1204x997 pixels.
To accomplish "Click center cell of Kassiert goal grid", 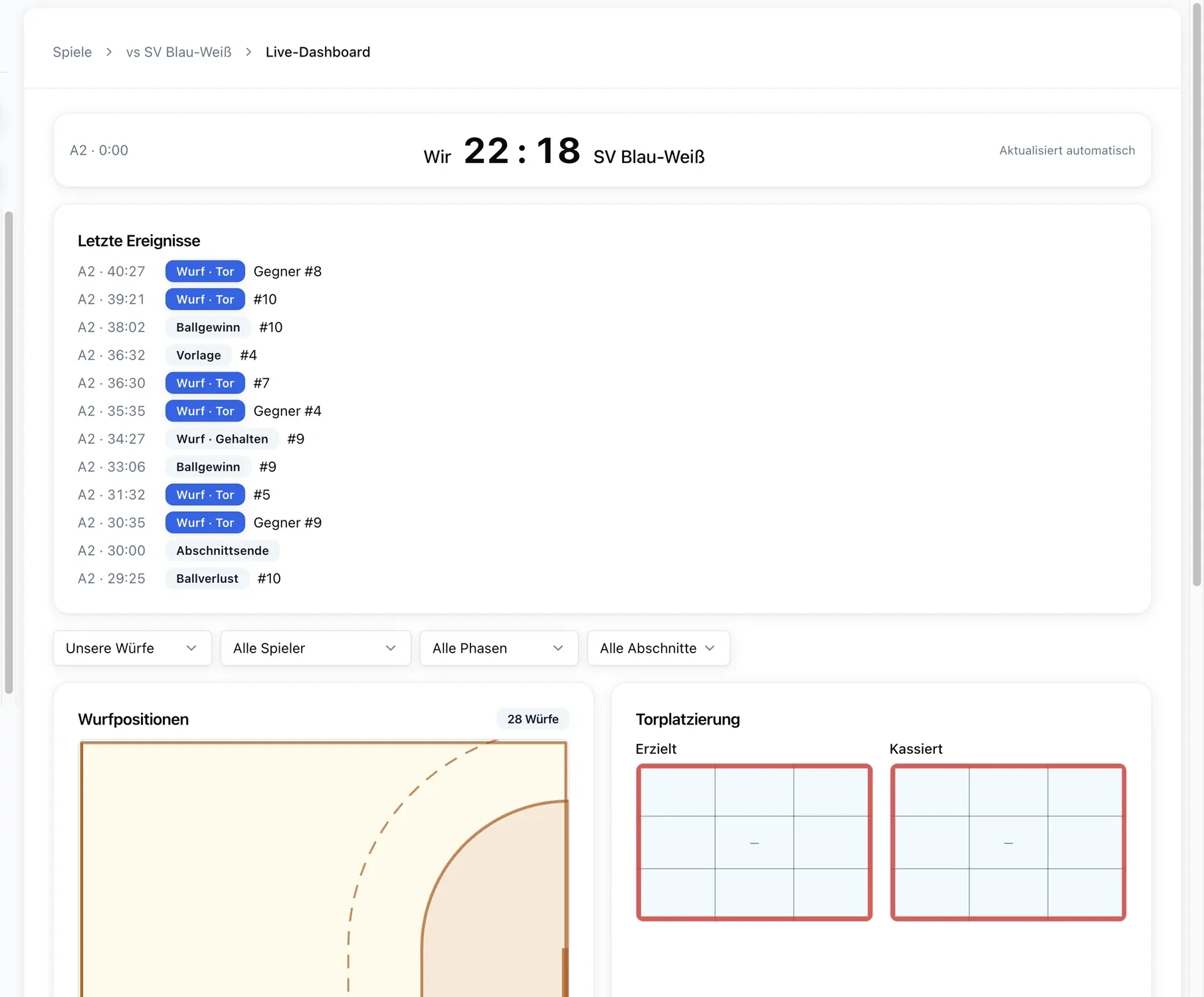I will point(1009,842).
